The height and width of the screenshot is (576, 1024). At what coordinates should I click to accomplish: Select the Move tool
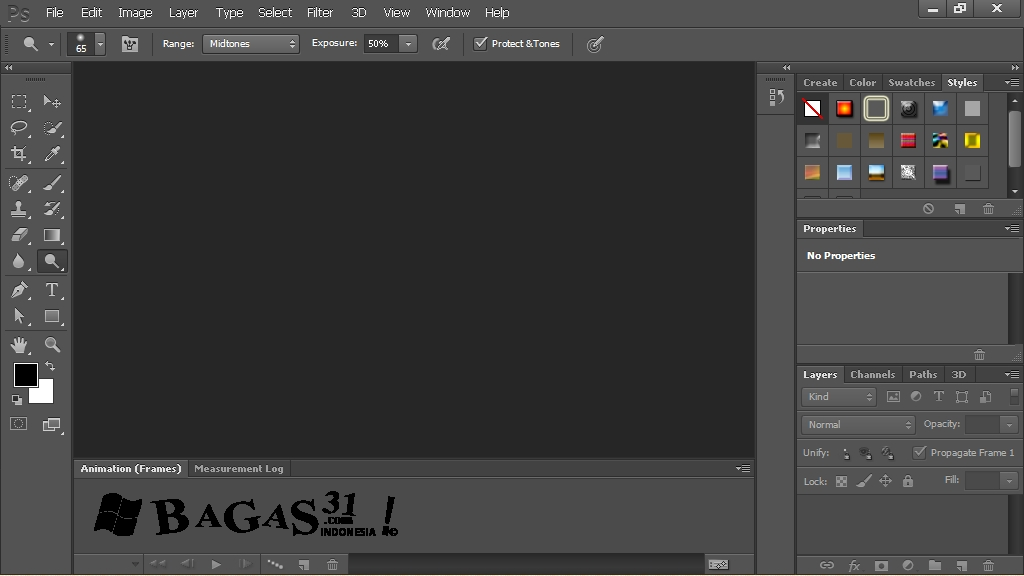point(52,101)
